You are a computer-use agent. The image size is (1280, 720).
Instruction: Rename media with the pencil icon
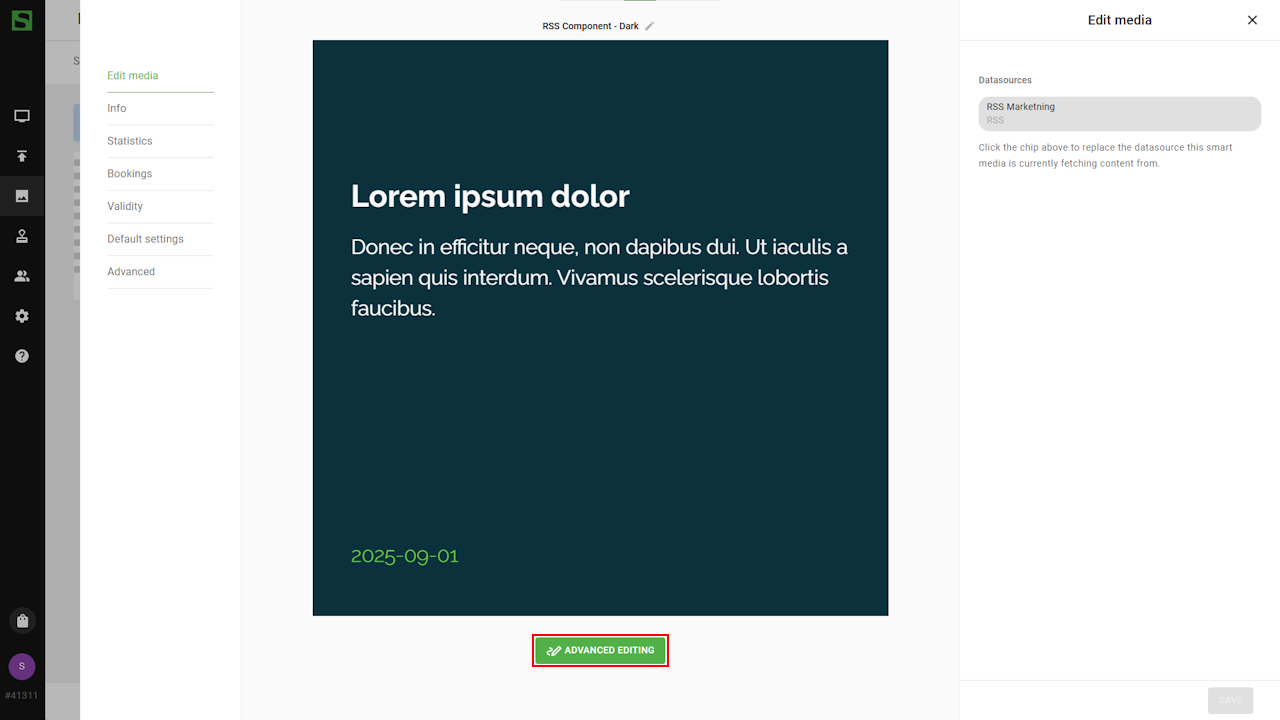pyautogui.click(x=650, y=26)
